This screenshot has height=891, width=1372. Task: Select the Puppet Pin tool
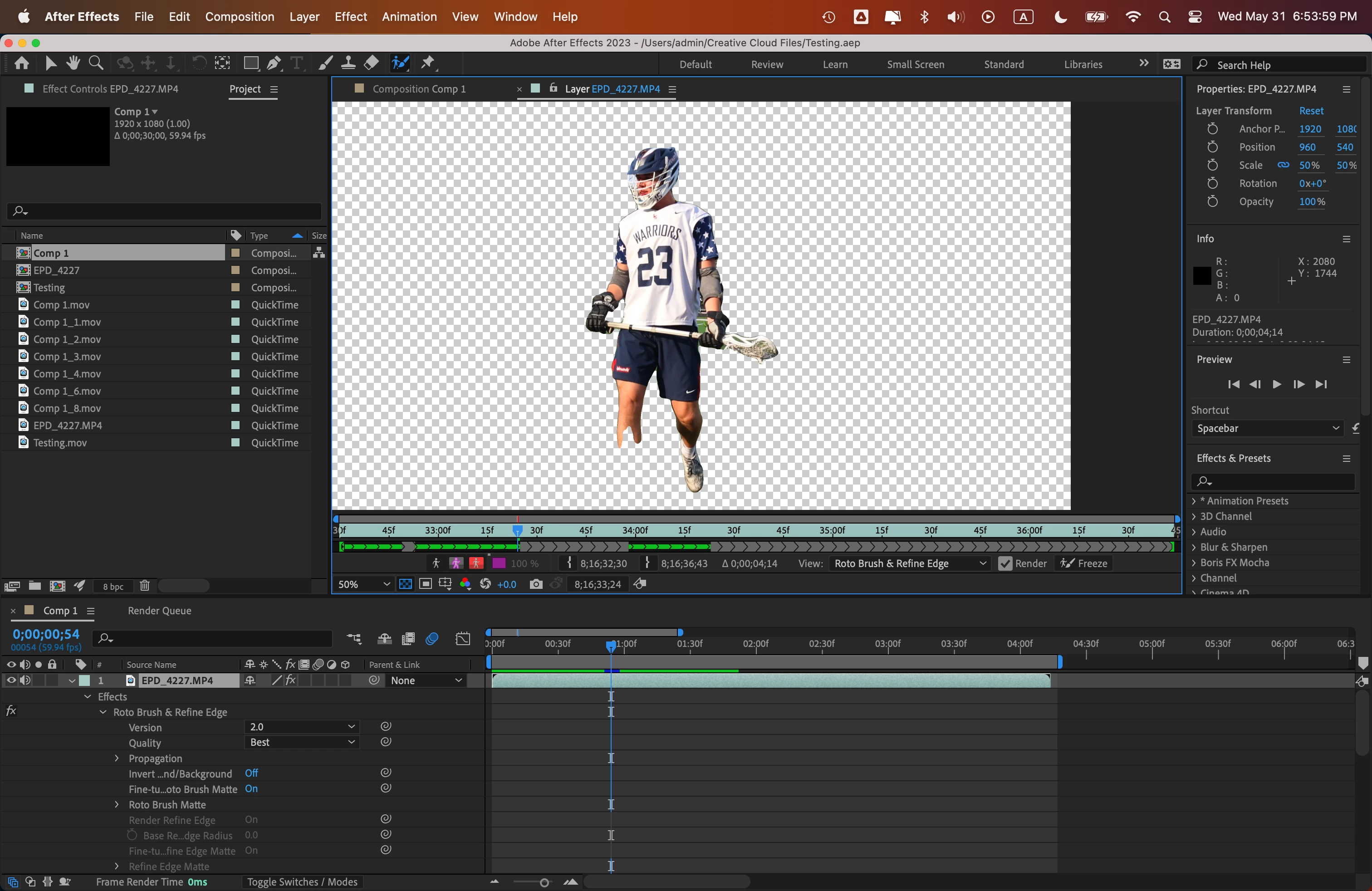tap(428, 63)
